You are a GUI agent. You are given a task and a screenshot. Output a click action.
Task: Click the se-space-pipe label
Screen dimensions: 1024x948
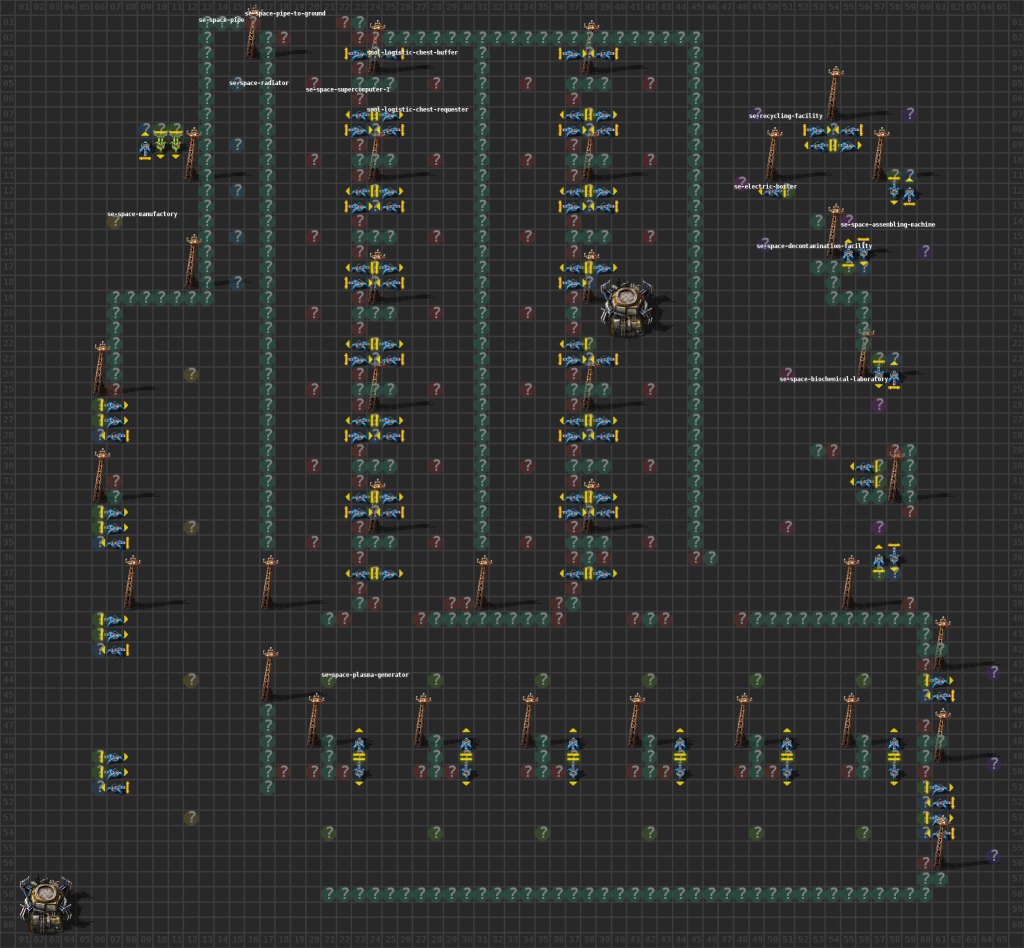pos(221,20)
